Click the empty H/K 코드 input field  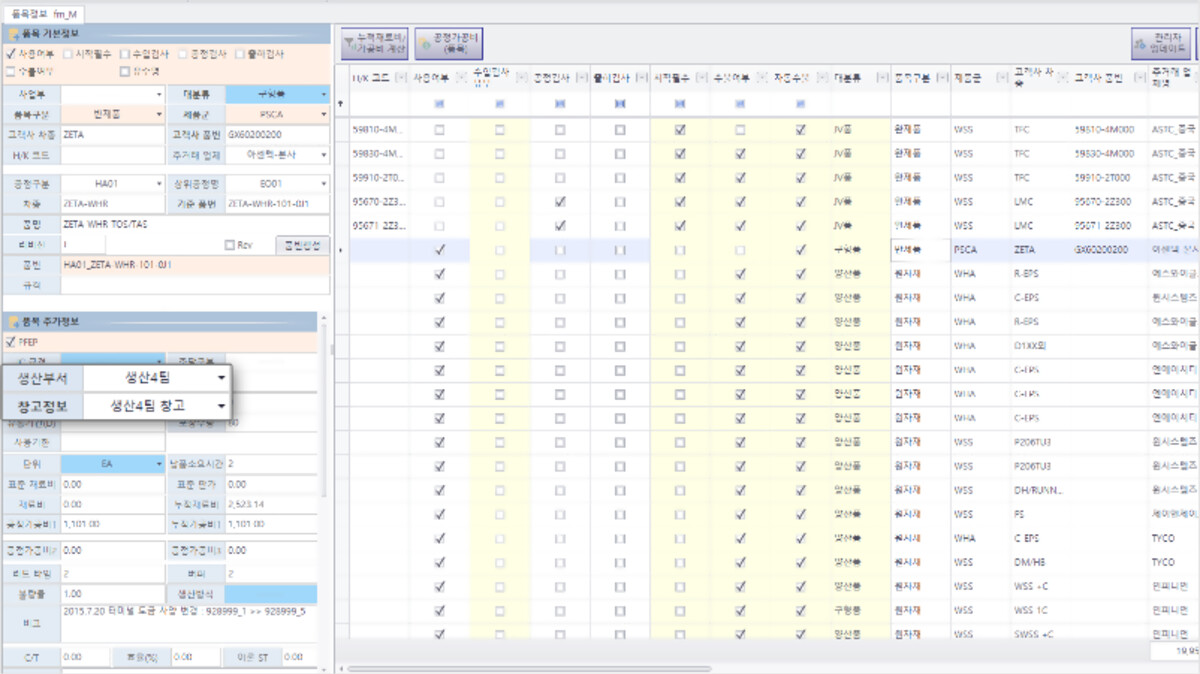[x=111, y=155]
